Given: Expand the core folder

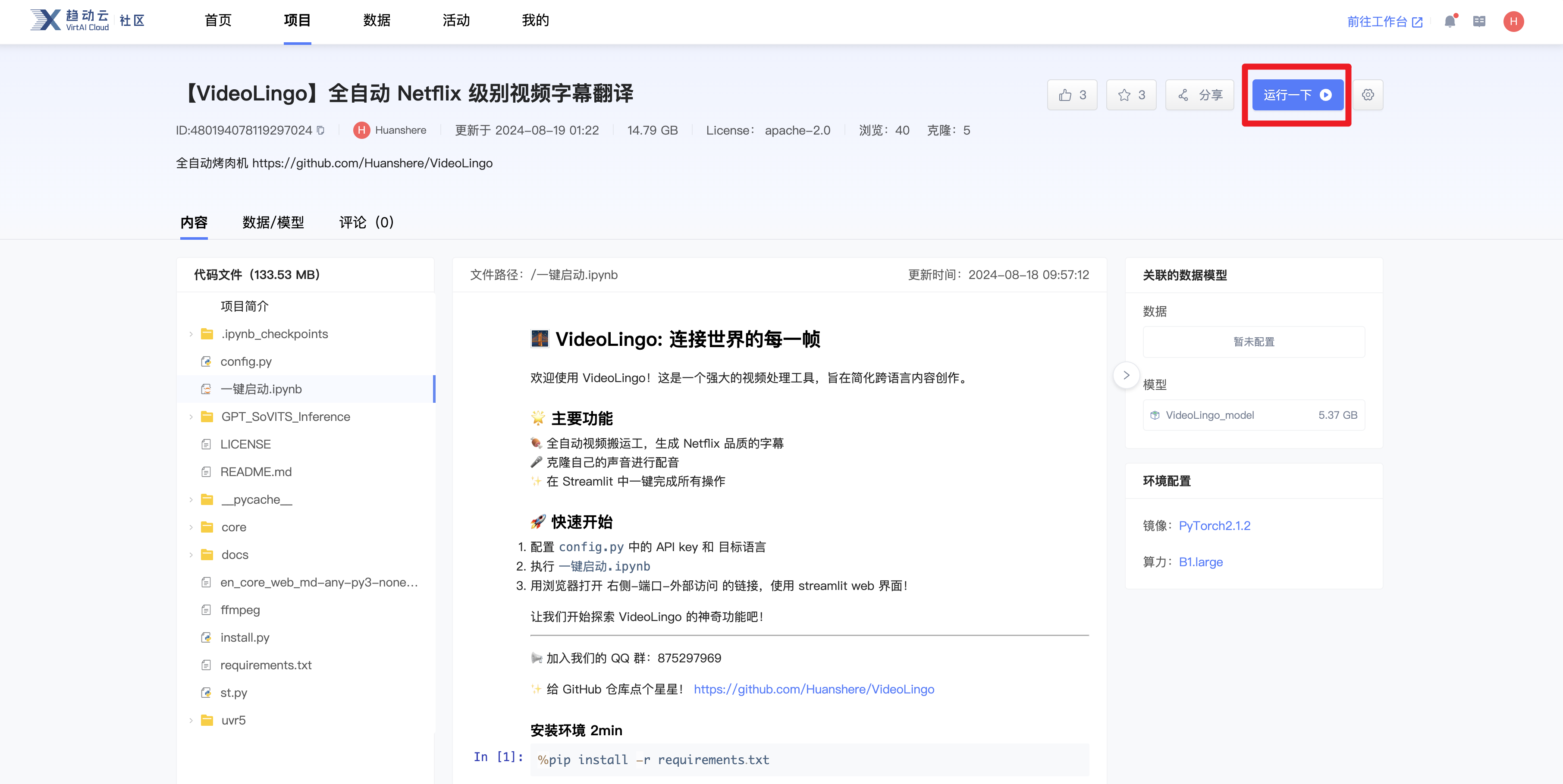Looking at the screenshot, I should [x=191, y=527].
